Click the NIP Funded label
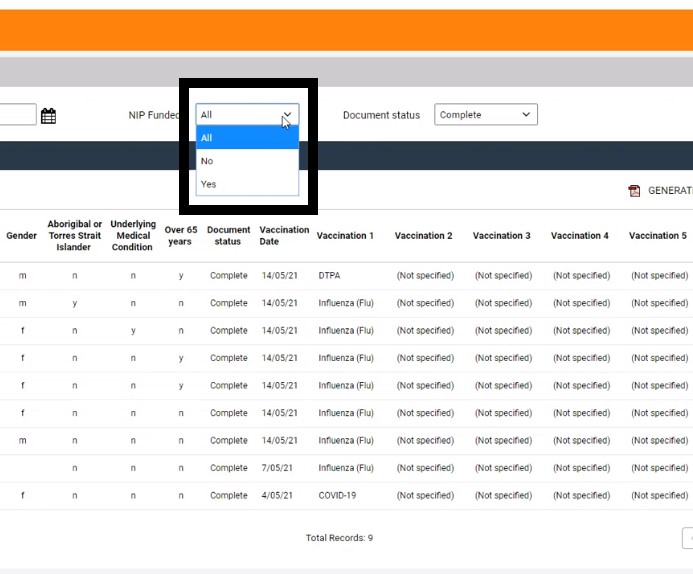The height and width of the screenshot is (574, 693). pyautogui.click(x=154, y=115)
